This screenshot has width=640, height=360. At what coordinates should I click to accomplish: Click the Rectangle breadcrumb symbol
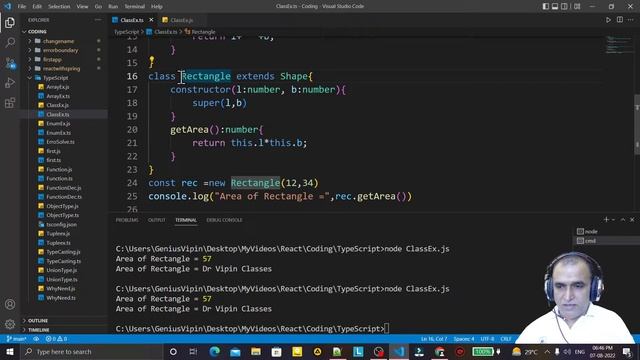tap(203, 32)
